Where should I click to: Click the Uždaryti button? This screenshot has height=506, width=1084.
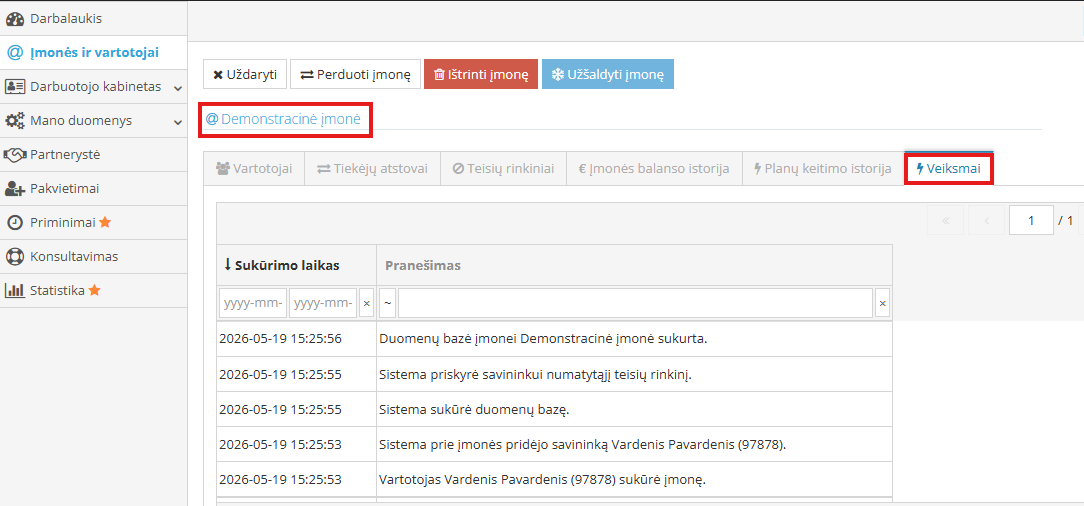coord(245,75)
